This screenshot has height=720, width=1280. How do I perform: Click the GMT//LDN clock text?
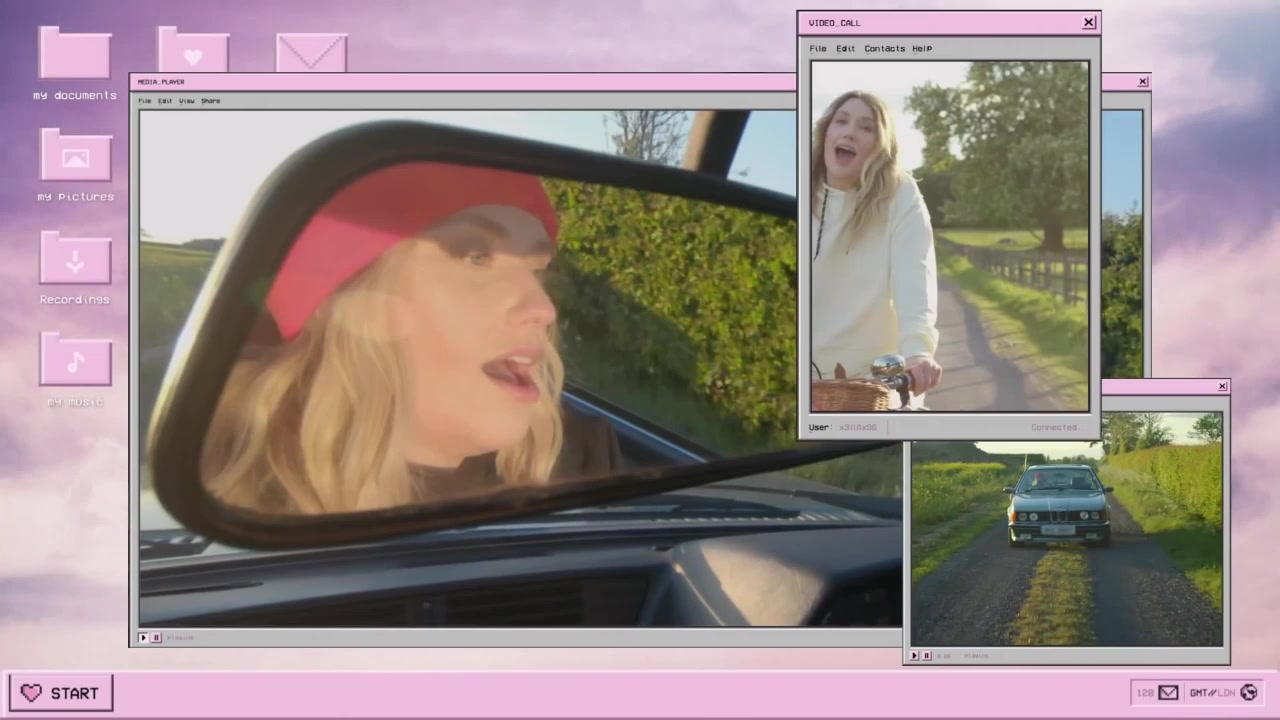1212,692
